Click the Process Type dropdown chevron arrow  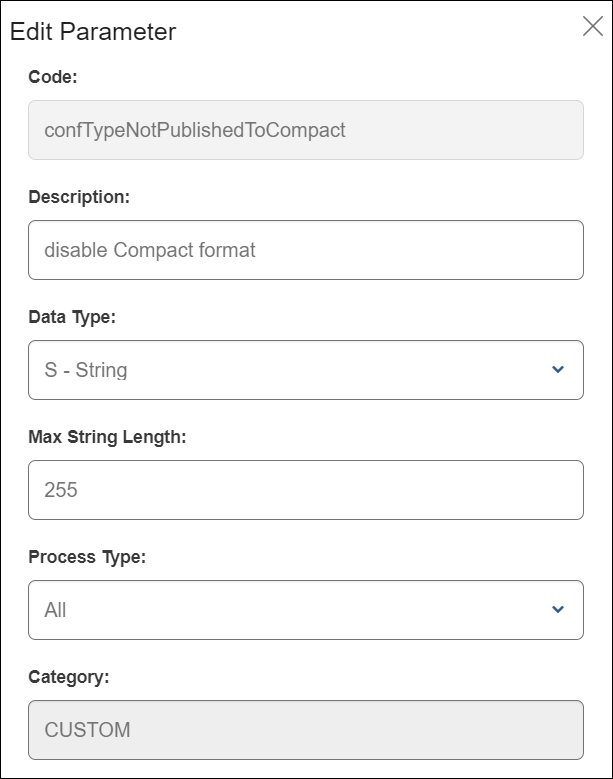[558, 610]
